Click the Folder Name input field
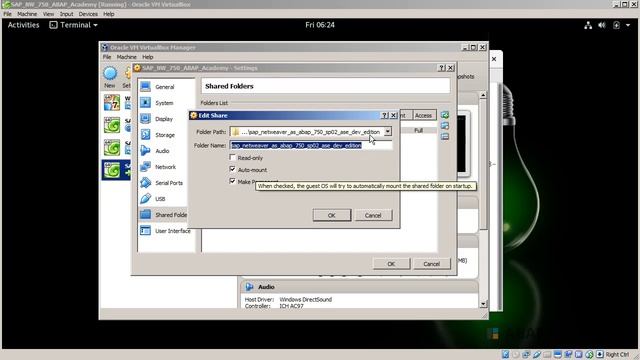 (311, 145)
